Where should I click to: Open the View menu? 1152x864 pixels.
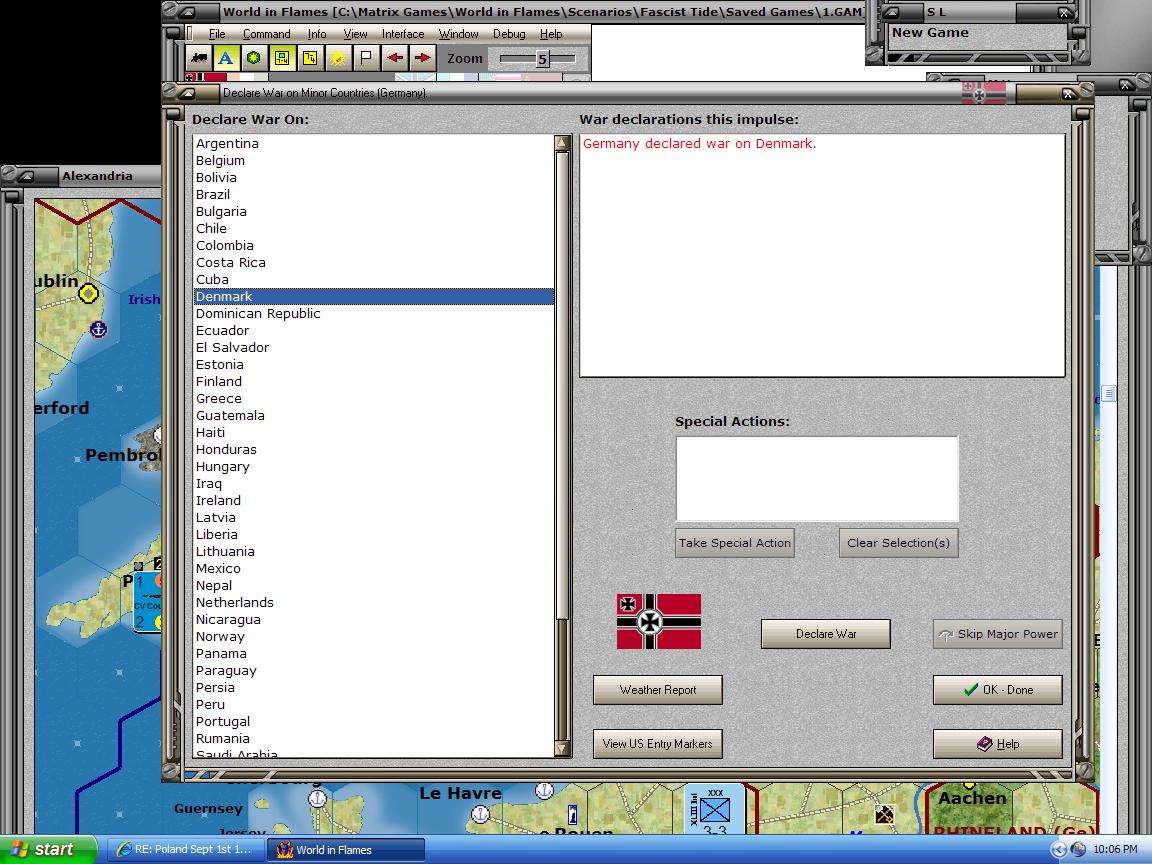point(356,34)
